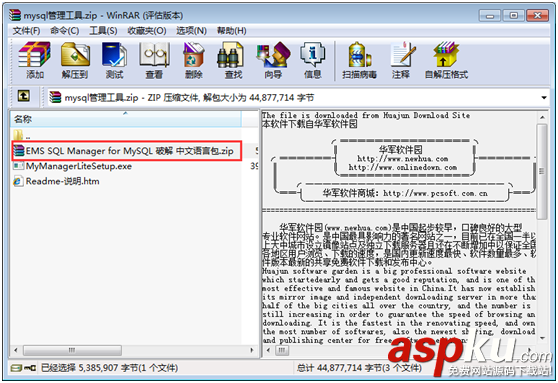Show archive Info (信息) icon
The width and height of the screenshot is (558, 383).
click(312, 59)
